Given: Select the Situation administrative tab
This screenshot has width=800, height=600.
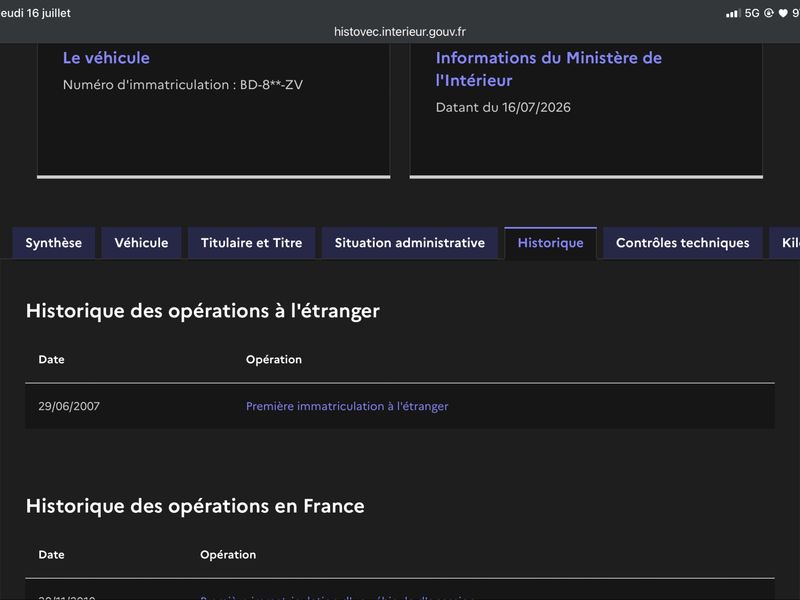Looking at the screenshot, I should pyautogui.click(x=410, y=243).
